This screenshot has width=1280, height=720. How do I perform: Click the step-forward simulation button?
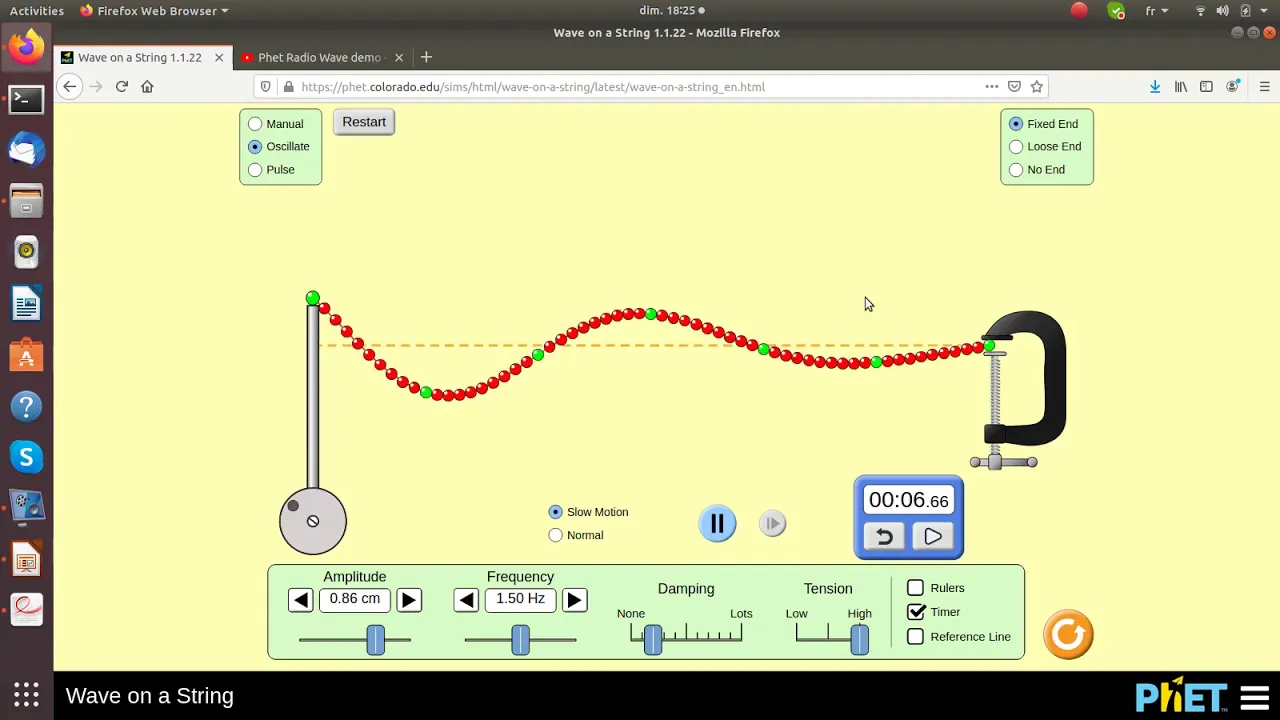pyautogui.click(x=772, y=523)
